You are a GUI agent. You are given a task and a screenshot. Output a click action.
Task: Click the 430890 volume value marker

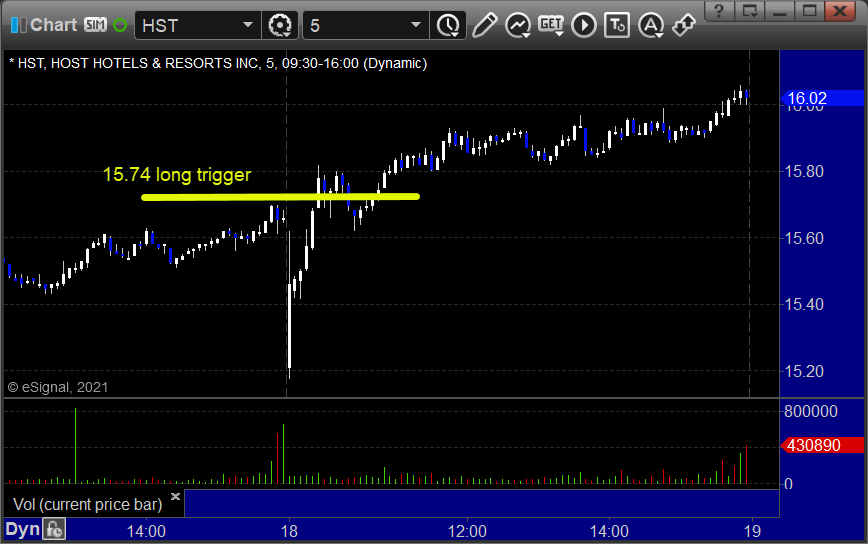click(822, 445)
